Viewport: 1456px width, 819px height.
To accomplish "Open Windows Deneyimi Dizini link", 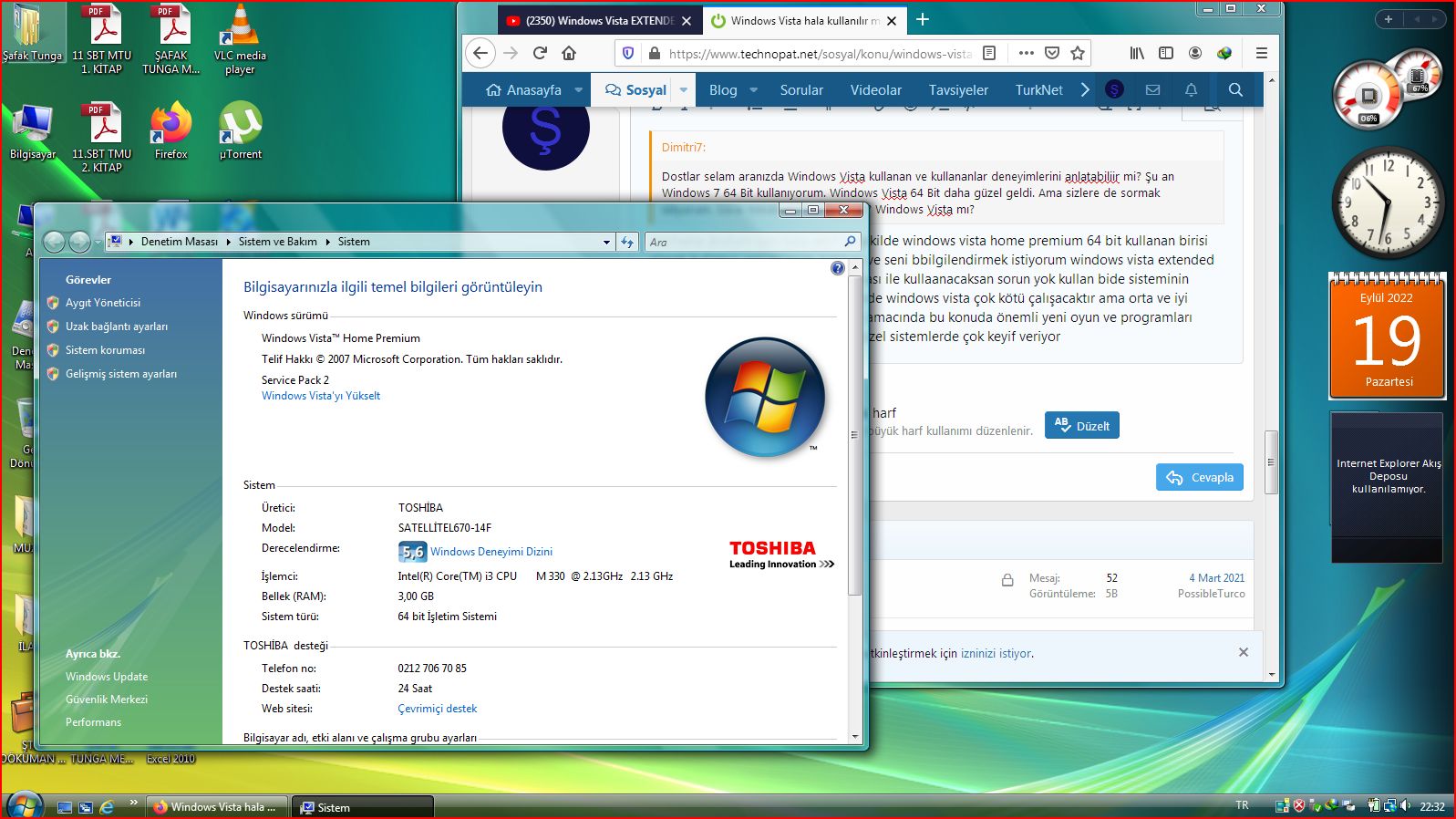I will (x=491, y=552).
